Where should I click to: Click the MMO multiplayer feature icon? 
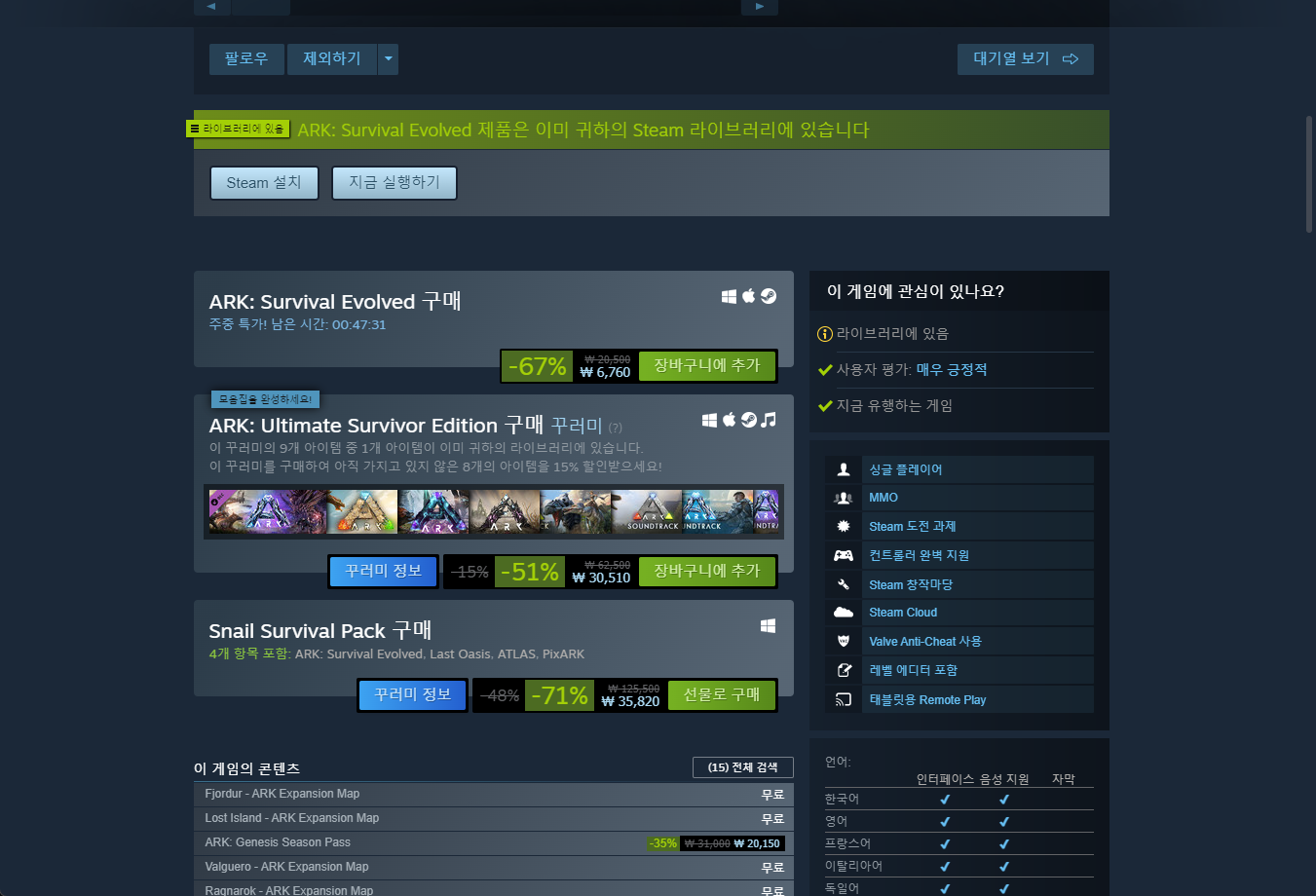point(844,498)
